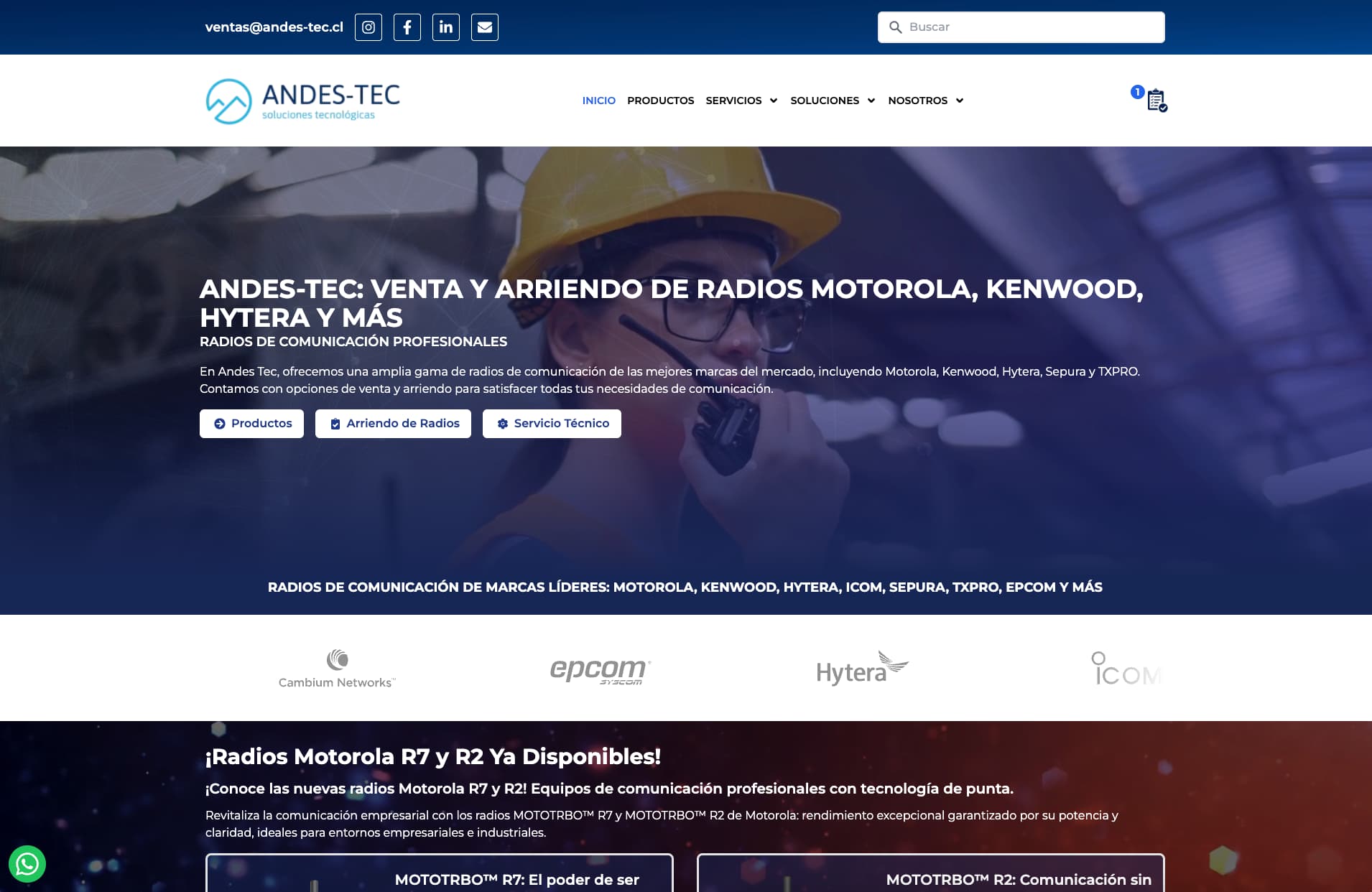The width and height of the screenshot is (1372, 892).
Task: Open the SOLUCIONES dropdown
Action: pyautogui.click(x=832, y=101)
